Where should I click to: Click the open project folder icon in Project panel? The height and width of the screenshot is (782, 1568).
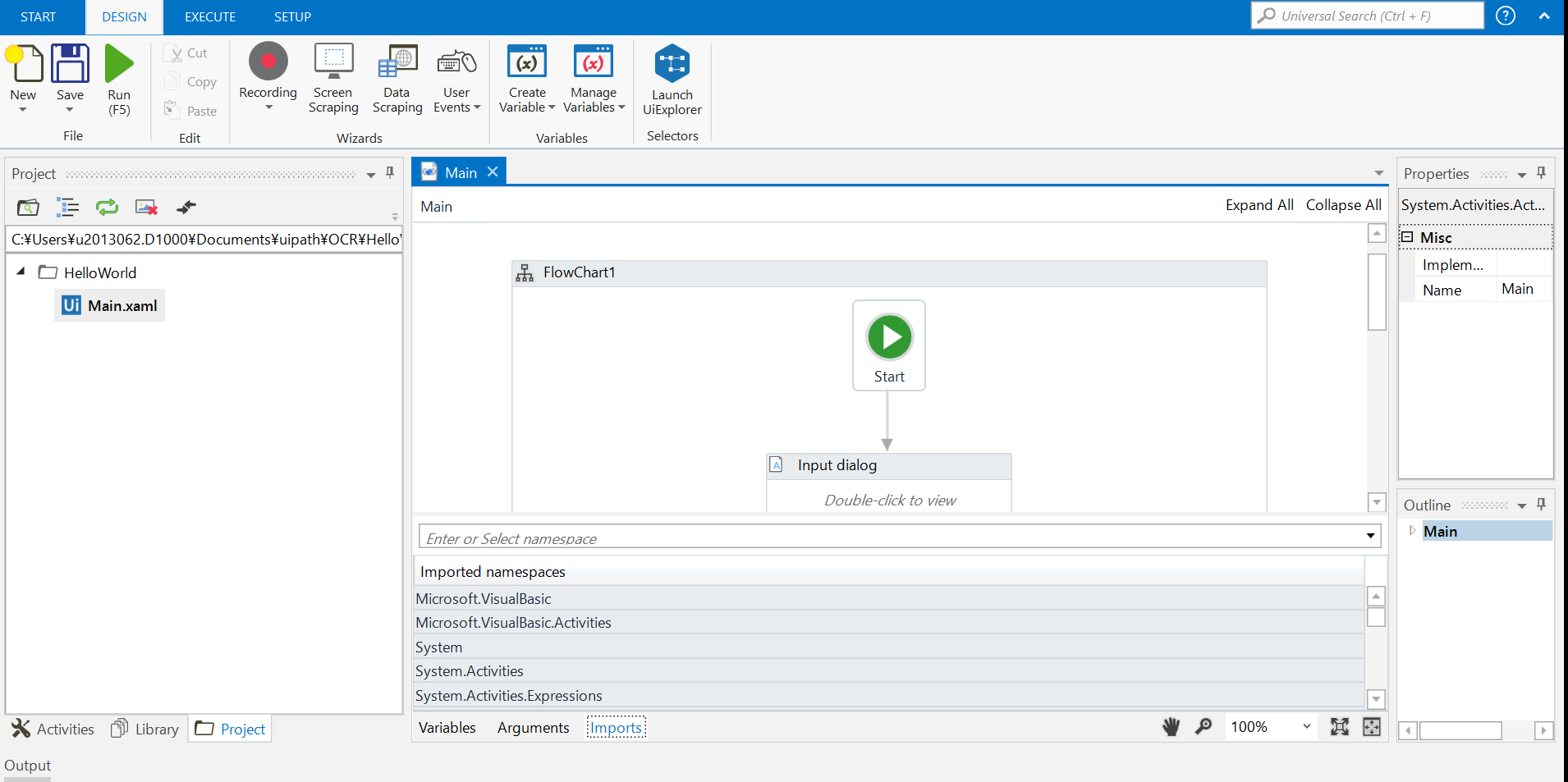(x=28, y=208)
